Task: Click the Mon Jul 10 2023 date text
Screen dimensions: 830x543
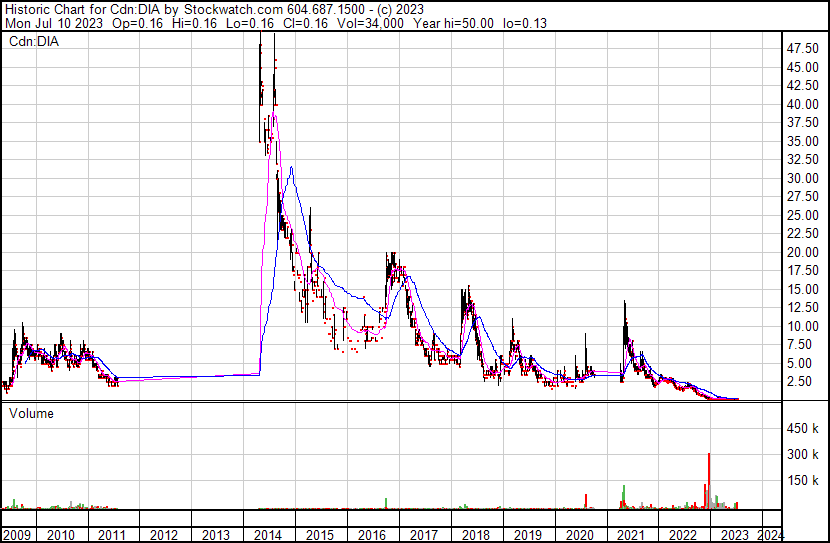Action: pos(52,22)
